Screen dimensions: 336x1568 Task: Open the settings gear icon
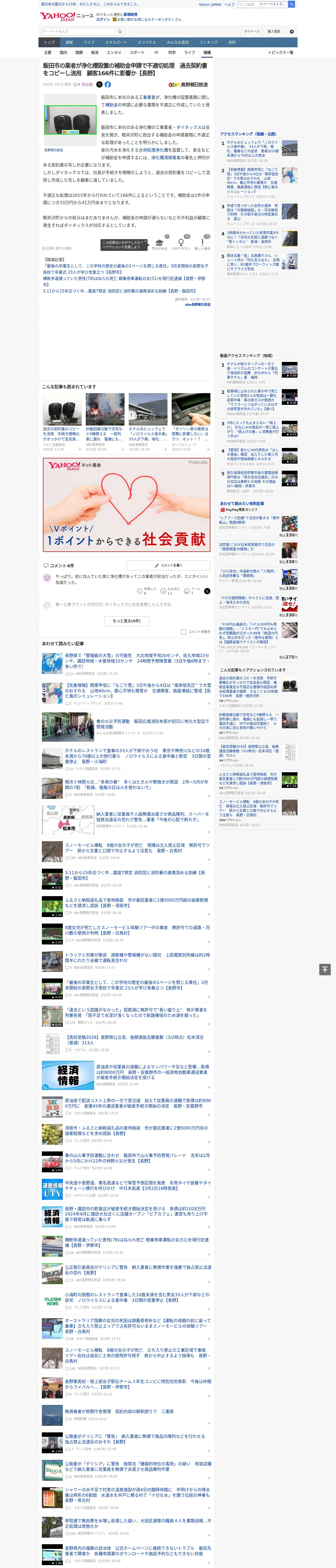292,32
